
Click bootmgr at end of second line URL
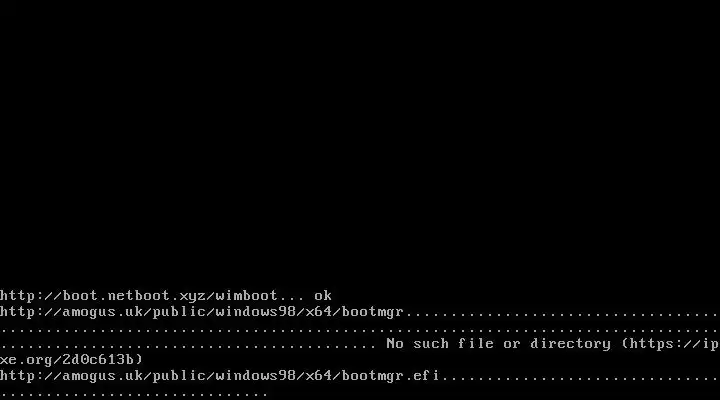pyautogui.click(x=373, y=312)
